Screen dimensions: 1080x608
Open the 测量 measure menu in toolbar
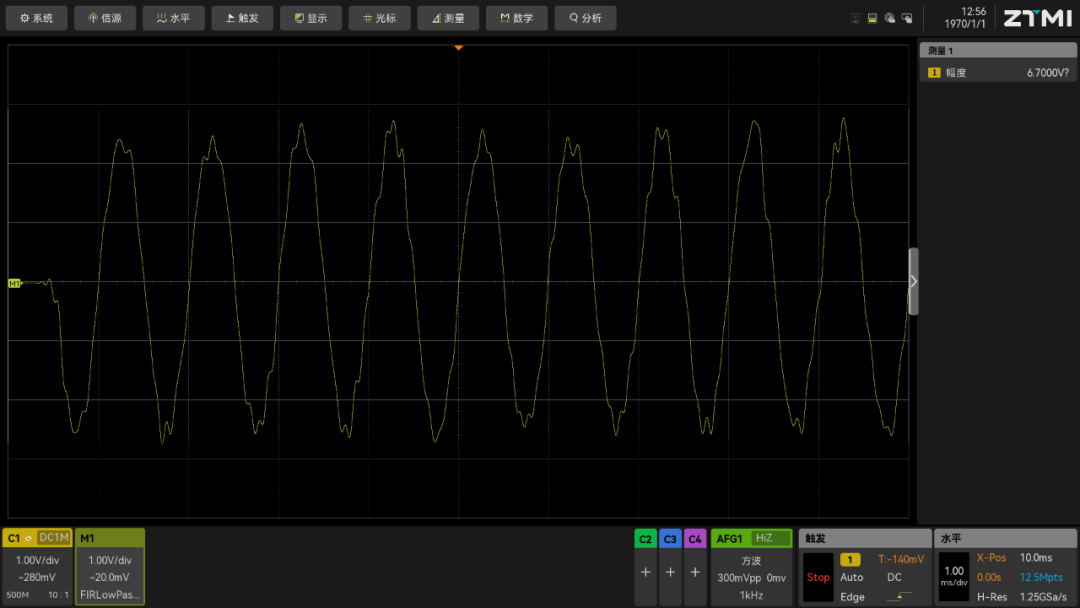448,18
